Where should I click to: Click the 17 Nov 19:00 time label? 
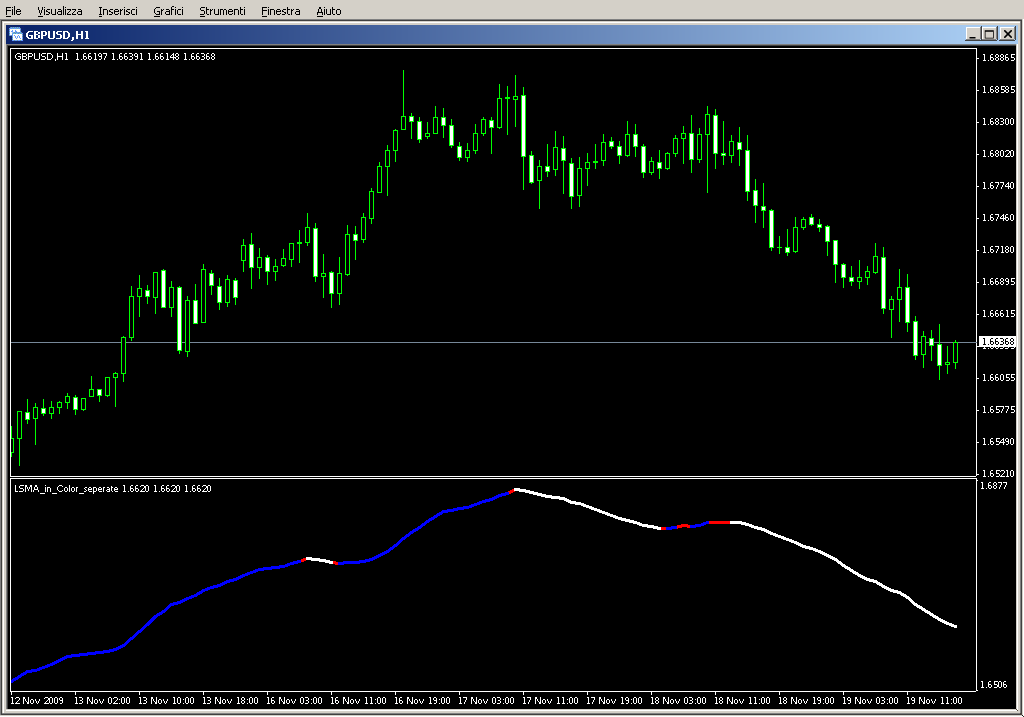tap(614, 701)
